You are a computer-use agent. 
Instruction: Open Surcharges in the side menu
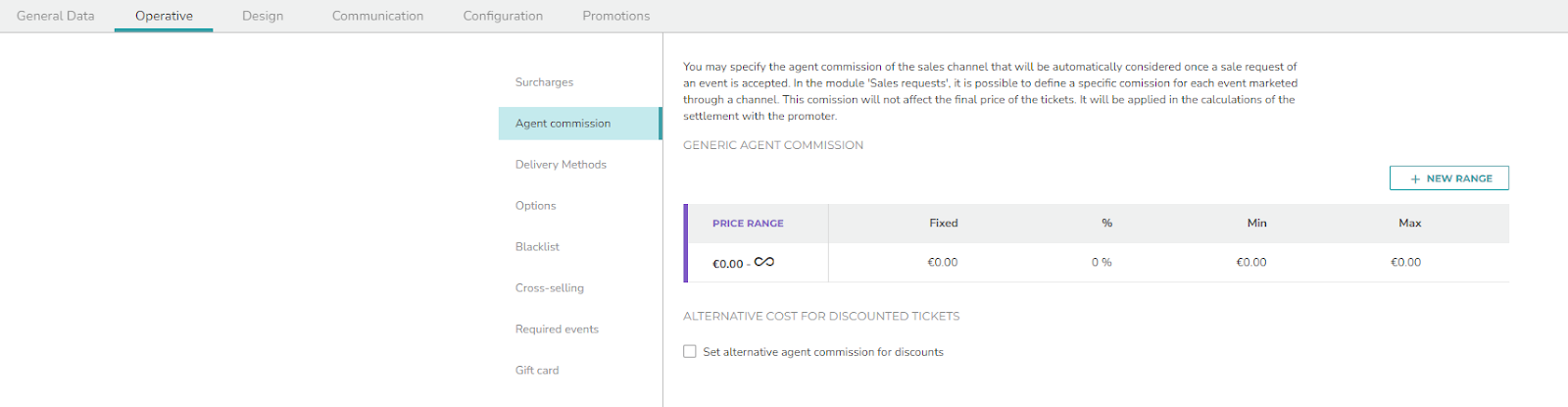point(544,82)
